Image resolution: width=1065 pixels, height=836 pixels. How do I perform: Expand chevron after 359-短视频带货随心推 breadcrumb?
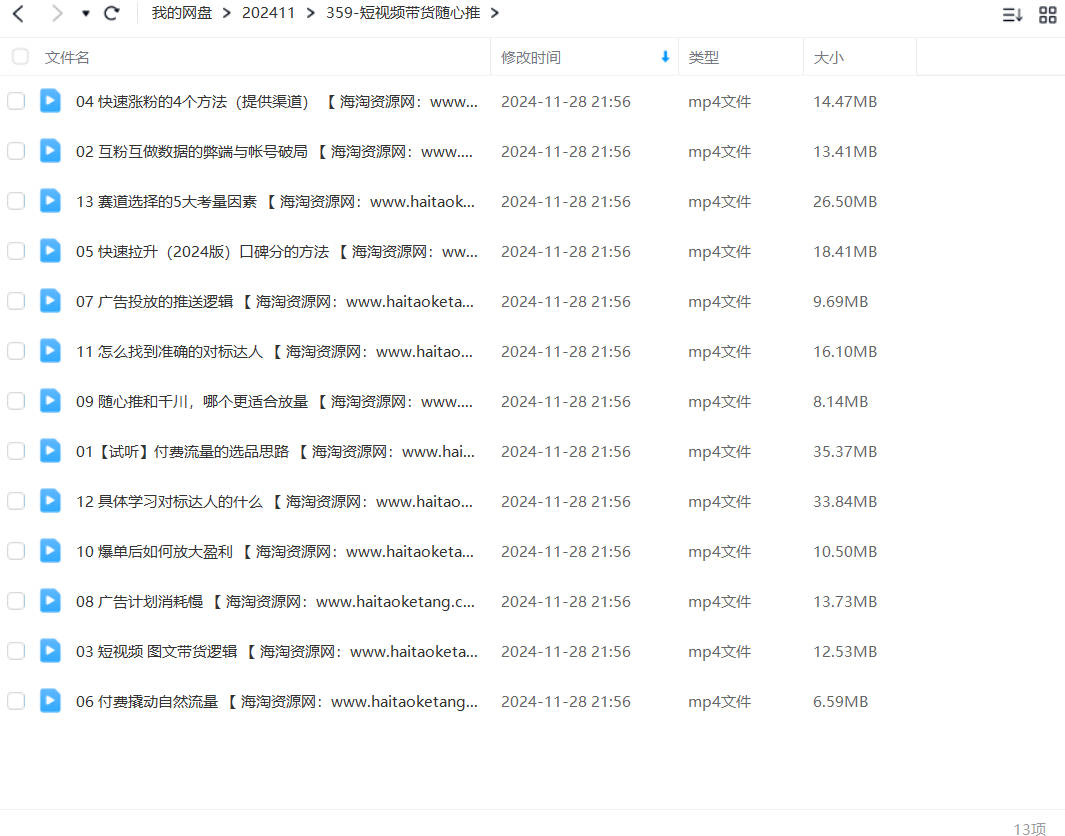point(494,13)
